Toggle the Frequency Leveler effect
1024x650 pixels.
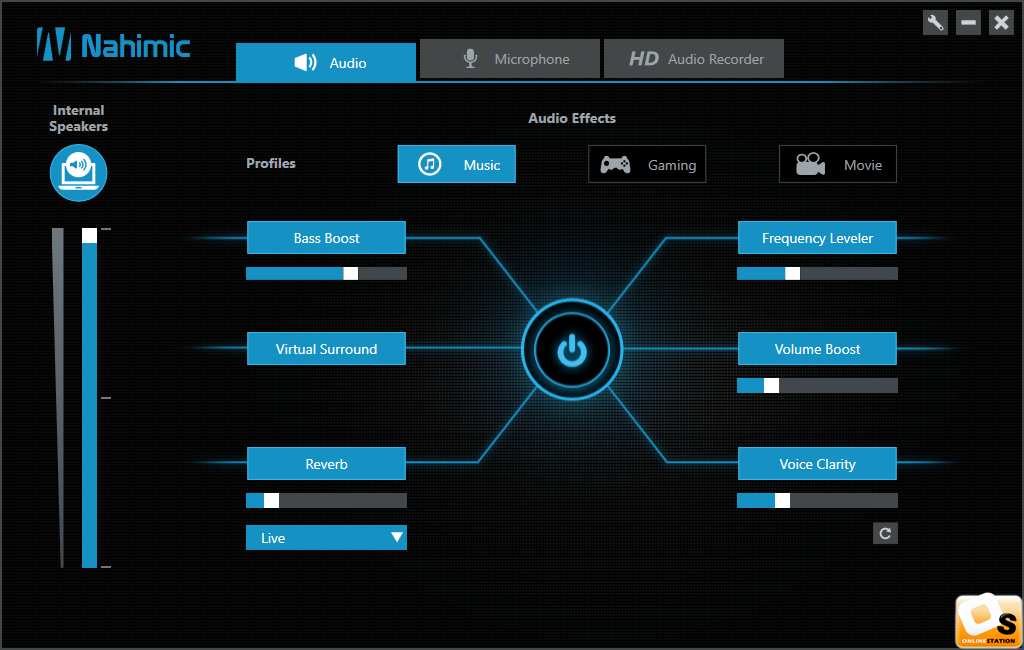(x=817, y=238)
